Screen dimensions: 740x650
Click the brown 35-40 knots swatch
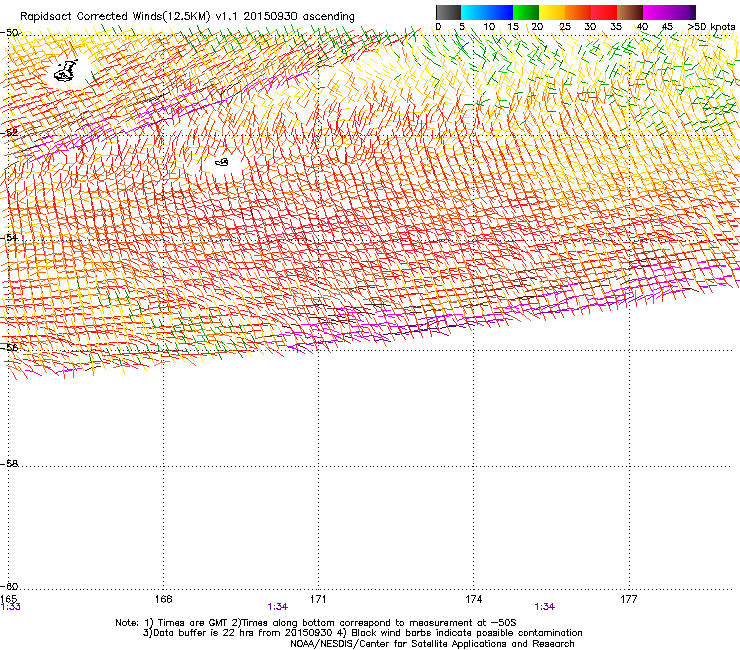click(630, 12)
